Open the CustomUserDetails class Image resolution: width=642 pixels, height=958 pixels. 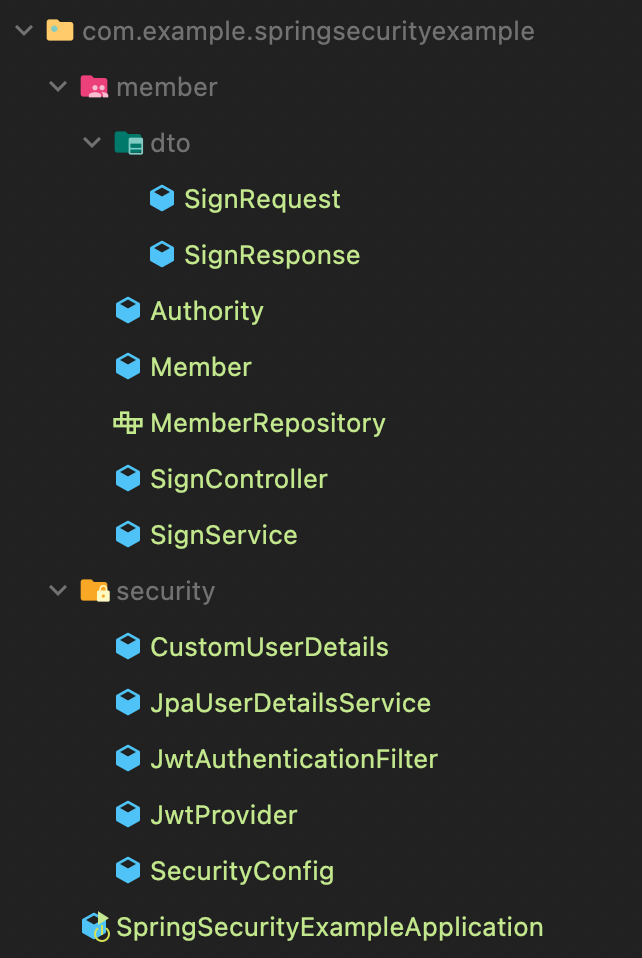(269, 647)
